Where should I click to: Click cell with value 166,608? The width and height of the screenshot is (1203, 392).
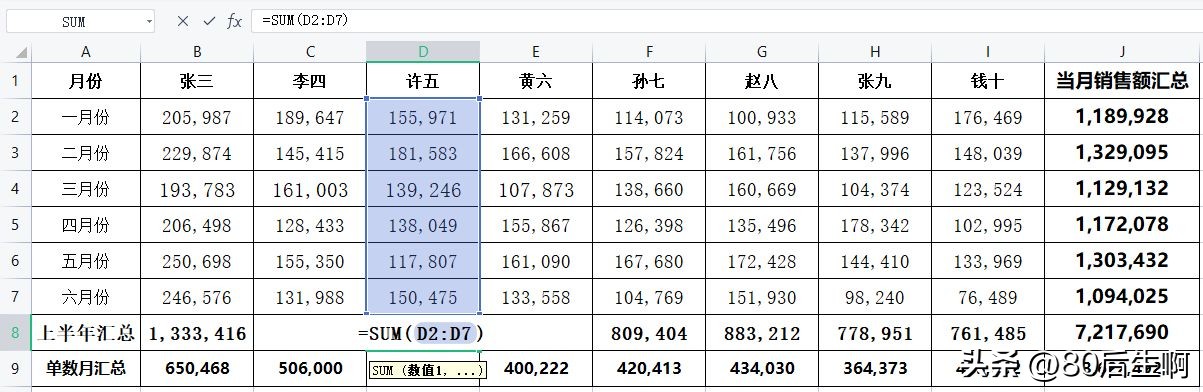pyautogui.click(x=536, y=153)
